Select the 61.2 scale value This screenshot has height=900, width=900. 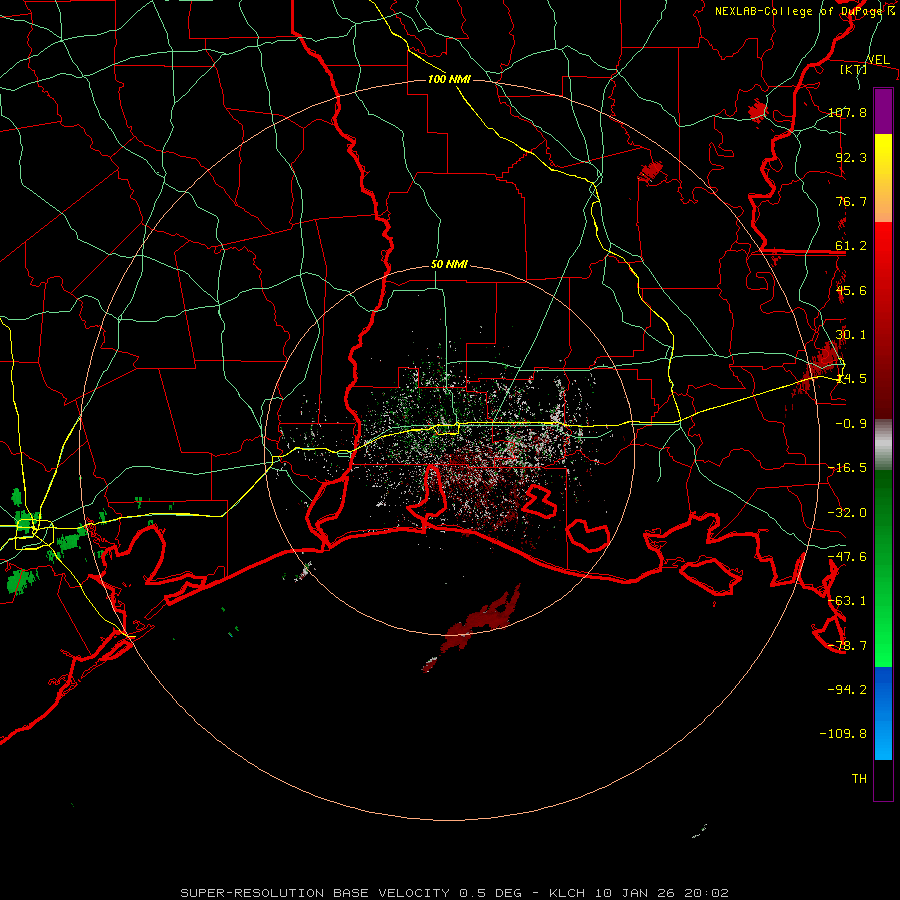coord(851,246)
